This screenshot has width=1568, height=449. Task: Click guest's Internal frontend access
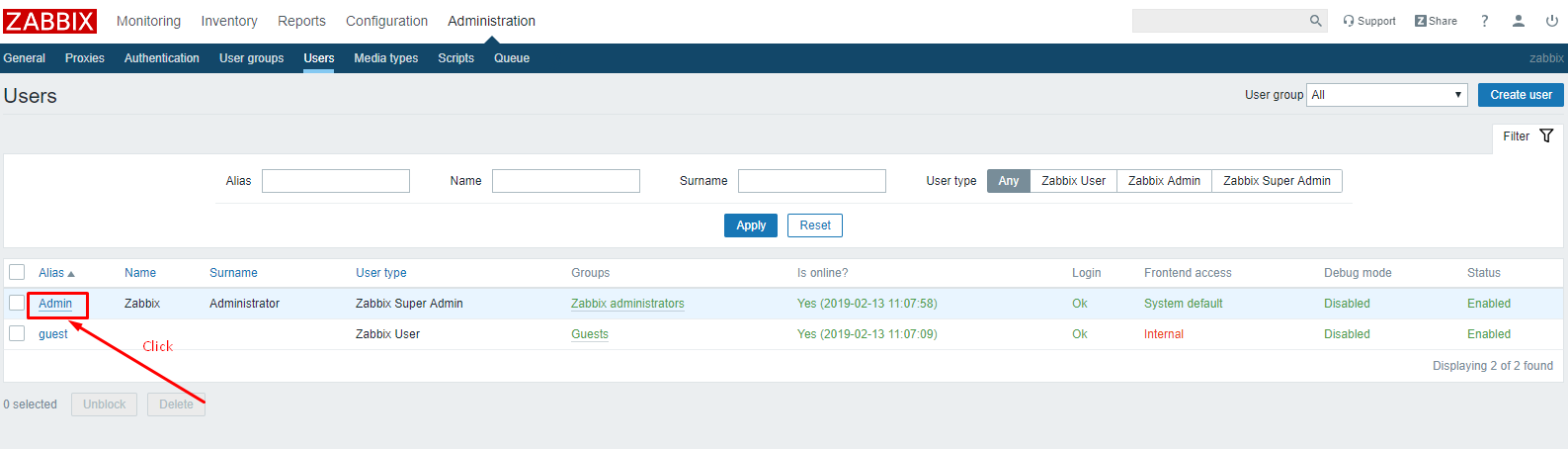[1164, 334]
